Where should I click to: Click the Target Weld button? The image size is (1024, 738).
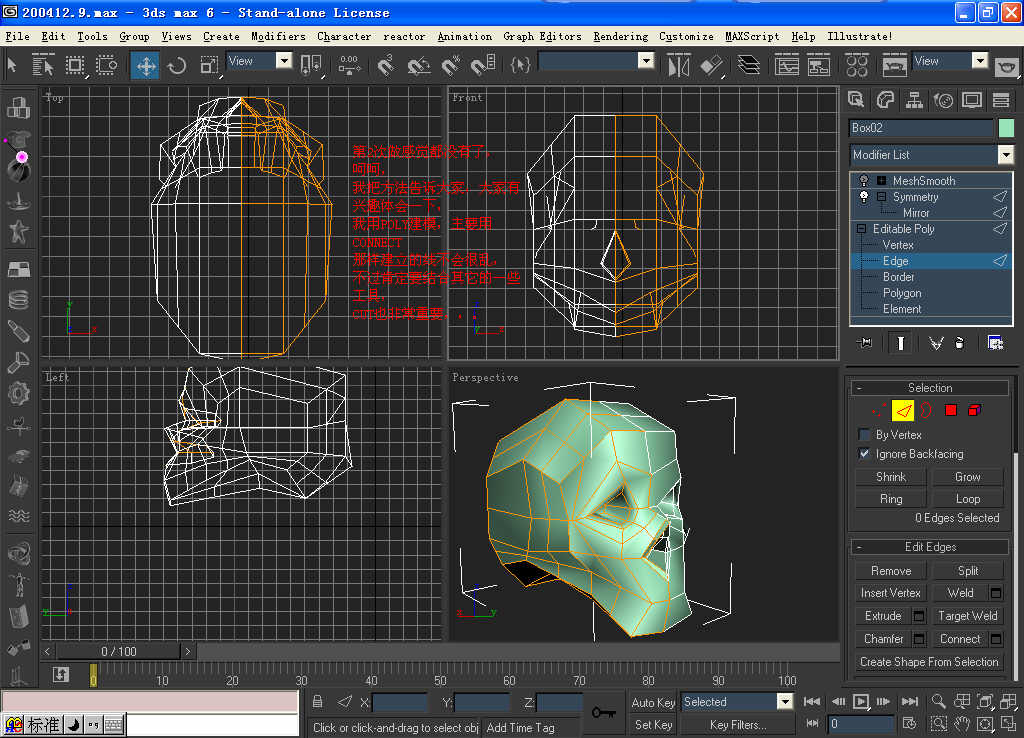(x=967, y=616)
